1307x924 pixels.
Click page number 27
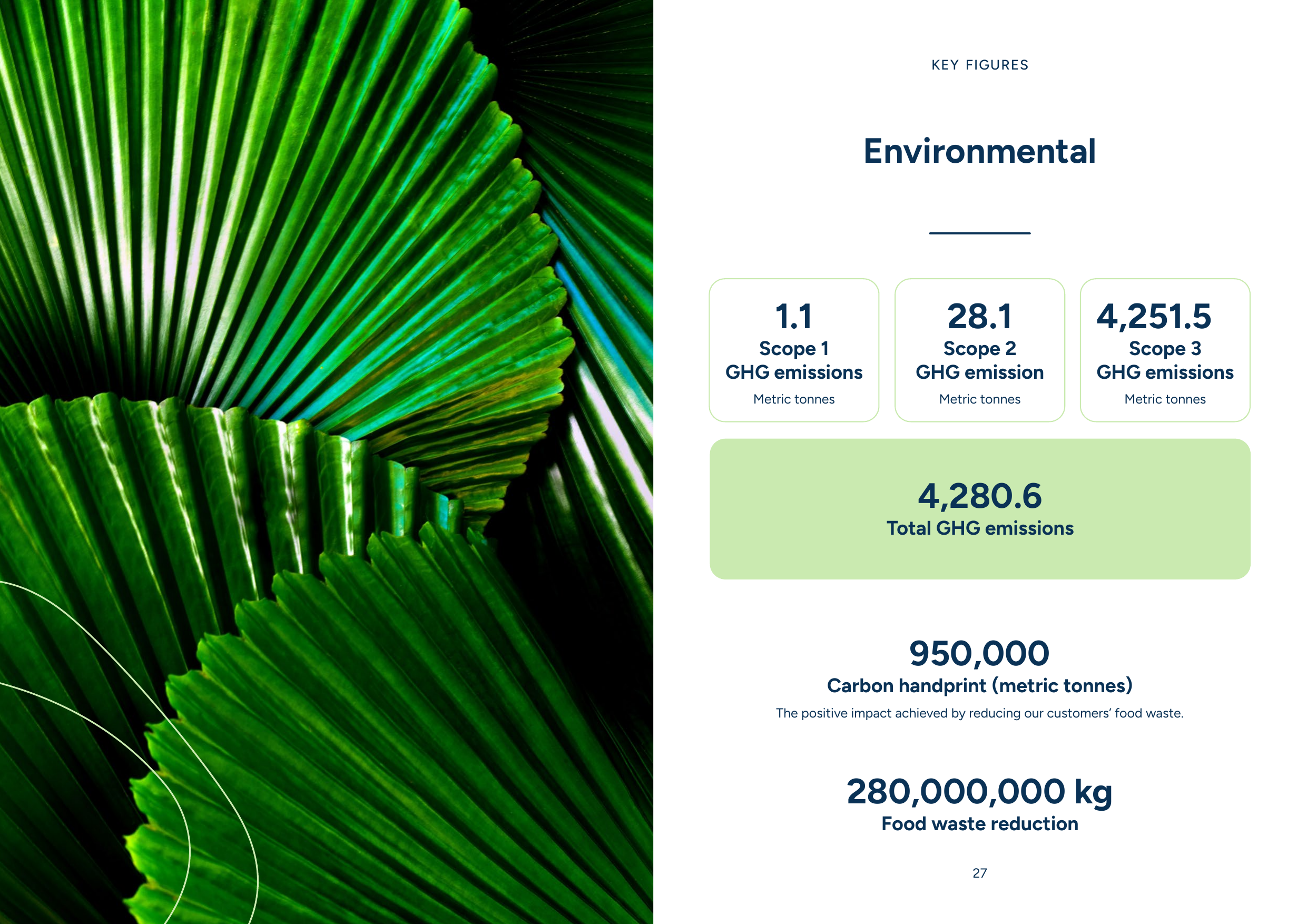[x=980, y=873]
